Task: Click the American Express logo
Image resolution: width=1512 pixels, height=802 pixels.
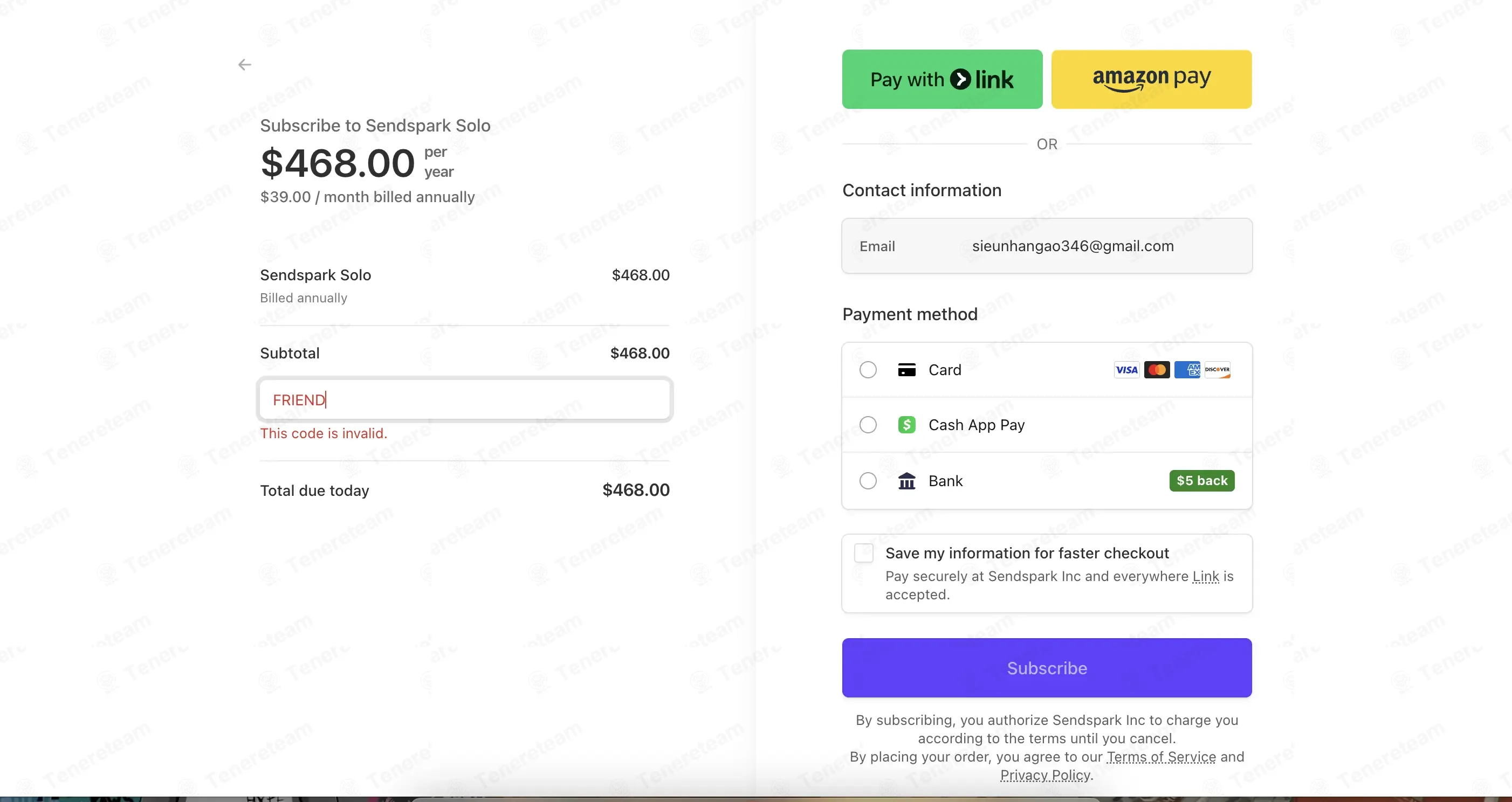Action: [x=1187, y=370]
